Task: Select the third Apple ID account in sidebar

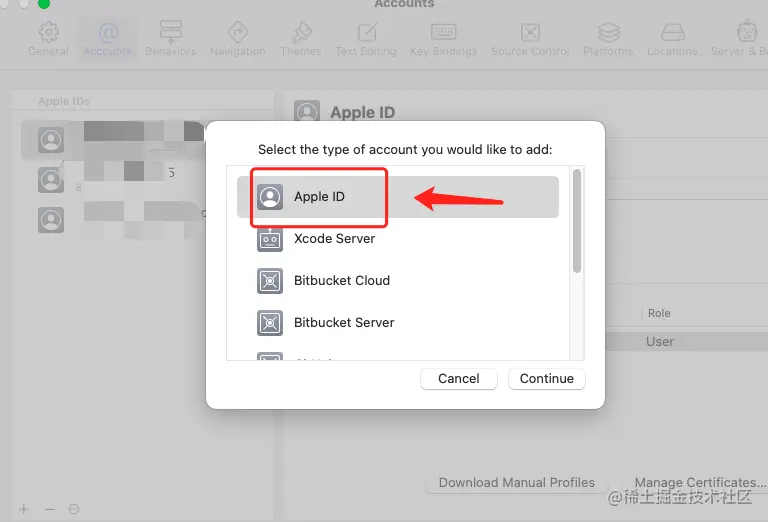Action: [x=113, y=220]
